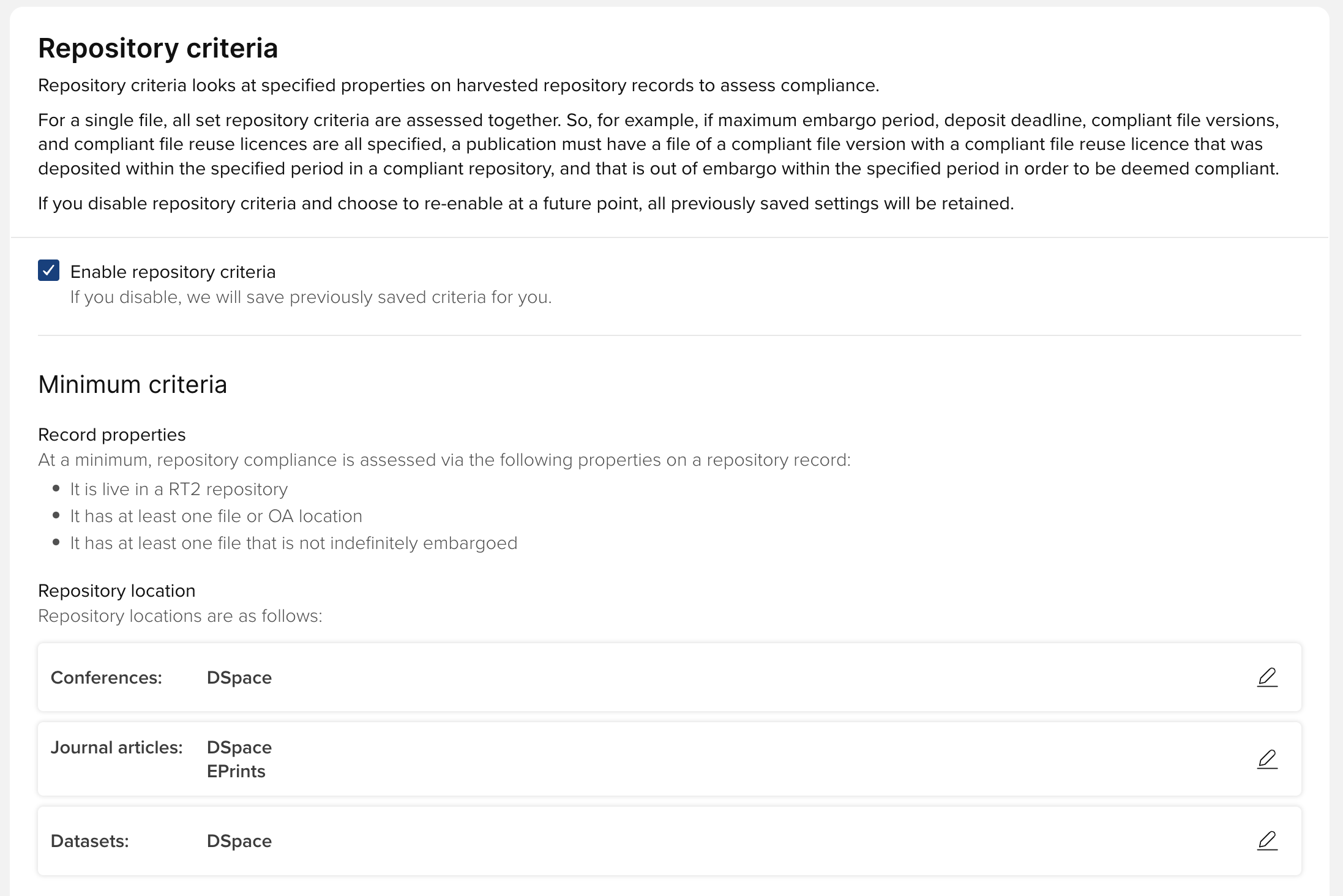1343x896 pixels.
Task: Click the 'If you disable' helper text
Action: [x=310, y=297]
